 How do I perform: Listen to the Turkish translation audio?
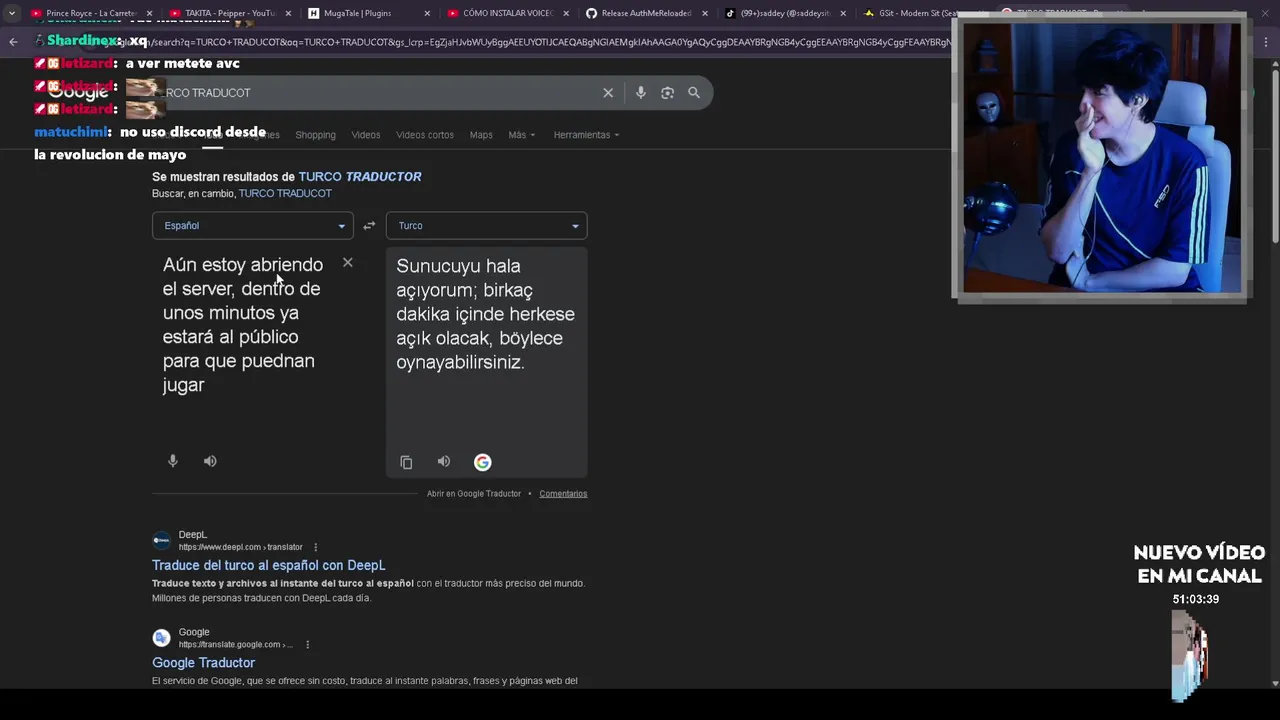tap(444, 461)
